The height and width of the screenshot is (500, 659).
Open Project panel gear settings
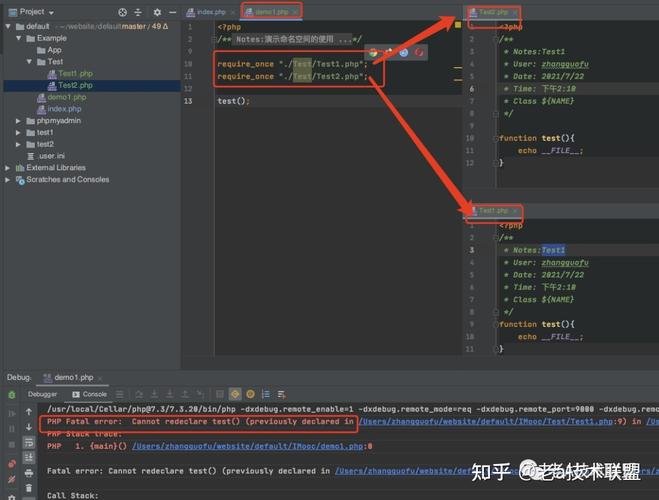(x=157, y=12)
